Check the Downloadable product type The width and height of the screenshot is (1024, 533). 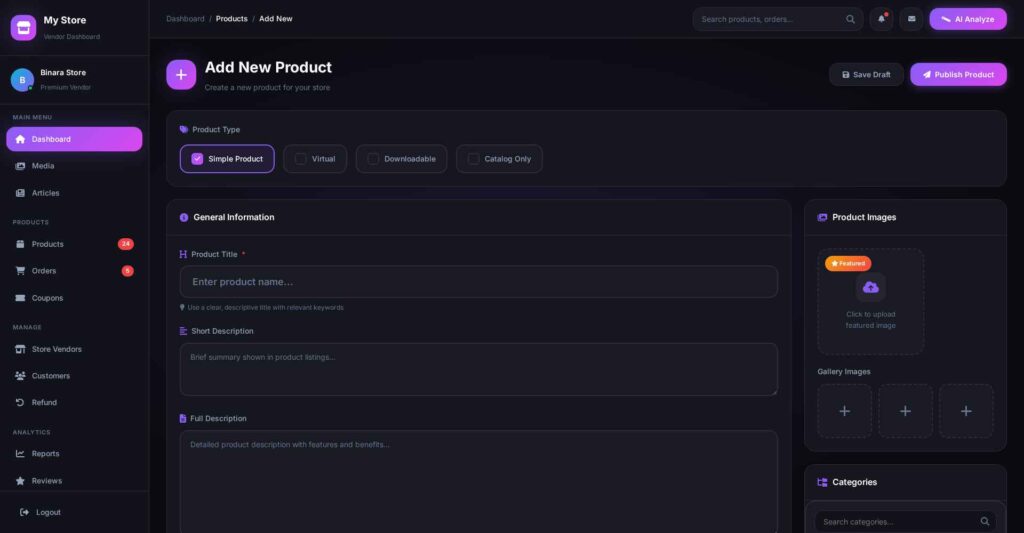click(x=373, y=159)
